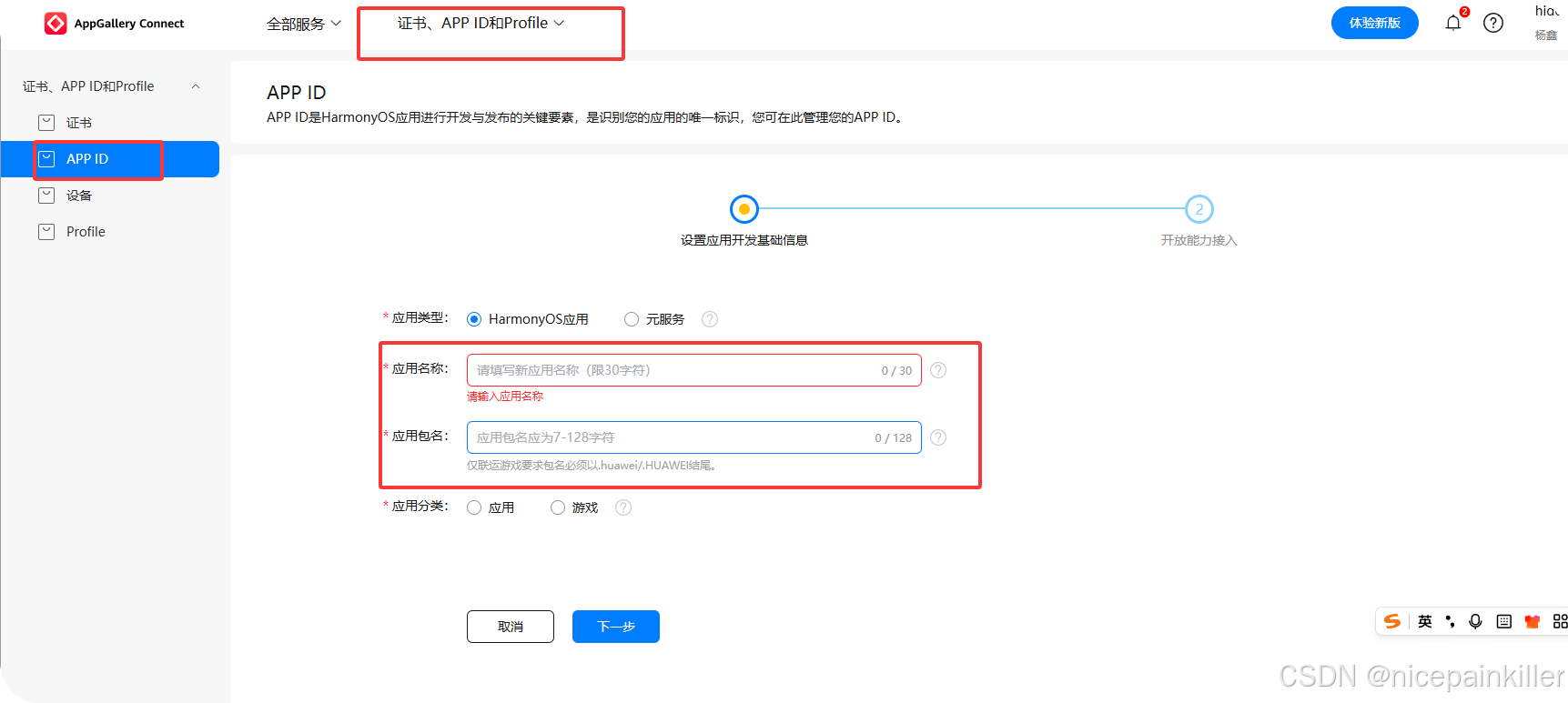
Task: Toggle the 英 language mode in IME bar
Action: [1425, 621]
